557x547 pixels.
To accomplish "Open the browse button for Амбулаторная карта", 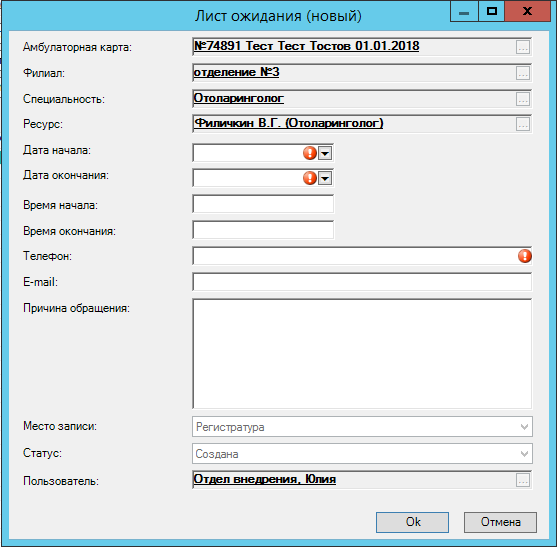I will coord(523,47).
